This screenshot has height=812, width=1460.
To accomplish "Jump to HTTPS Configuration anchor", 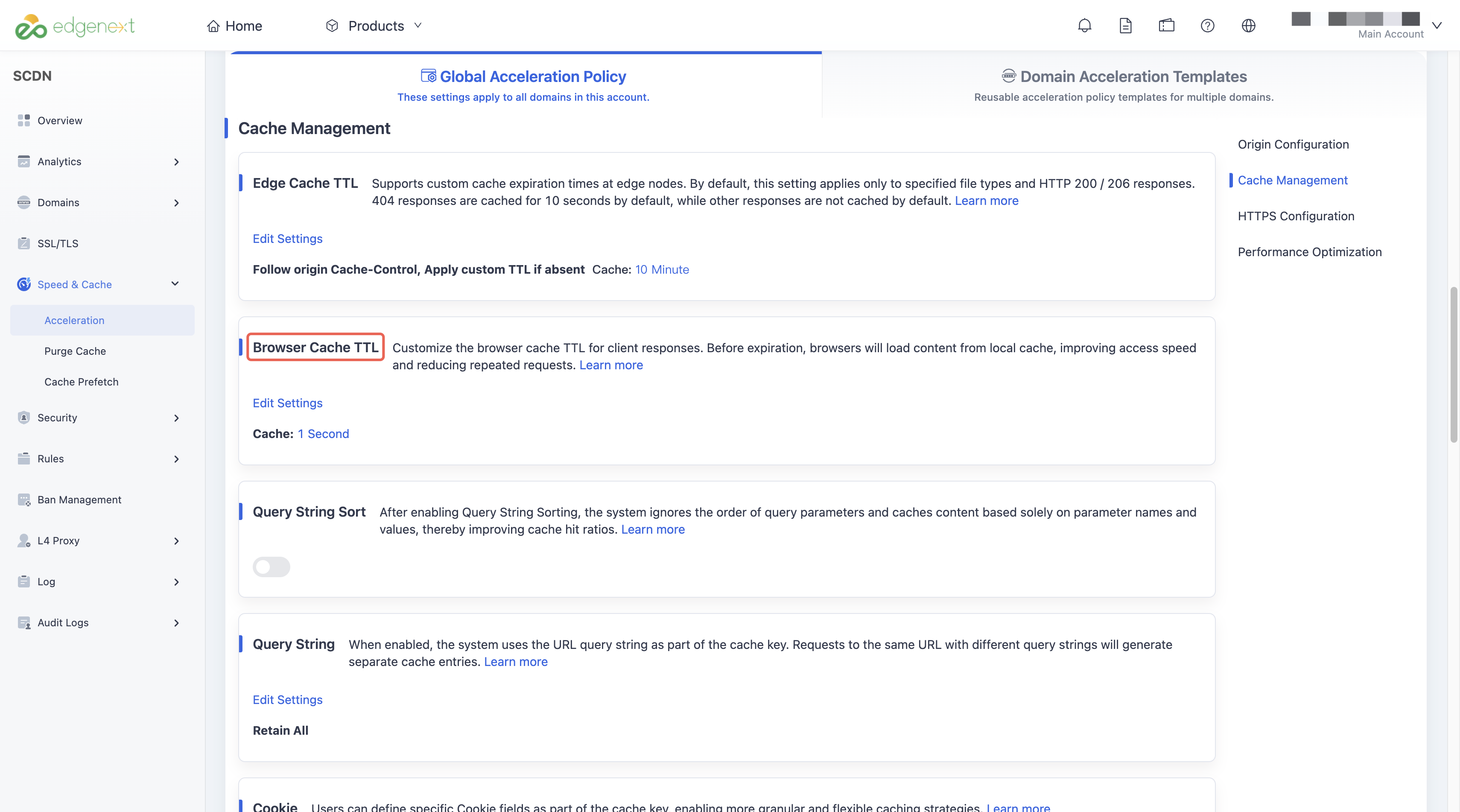I will click(x=1296, y=216).
